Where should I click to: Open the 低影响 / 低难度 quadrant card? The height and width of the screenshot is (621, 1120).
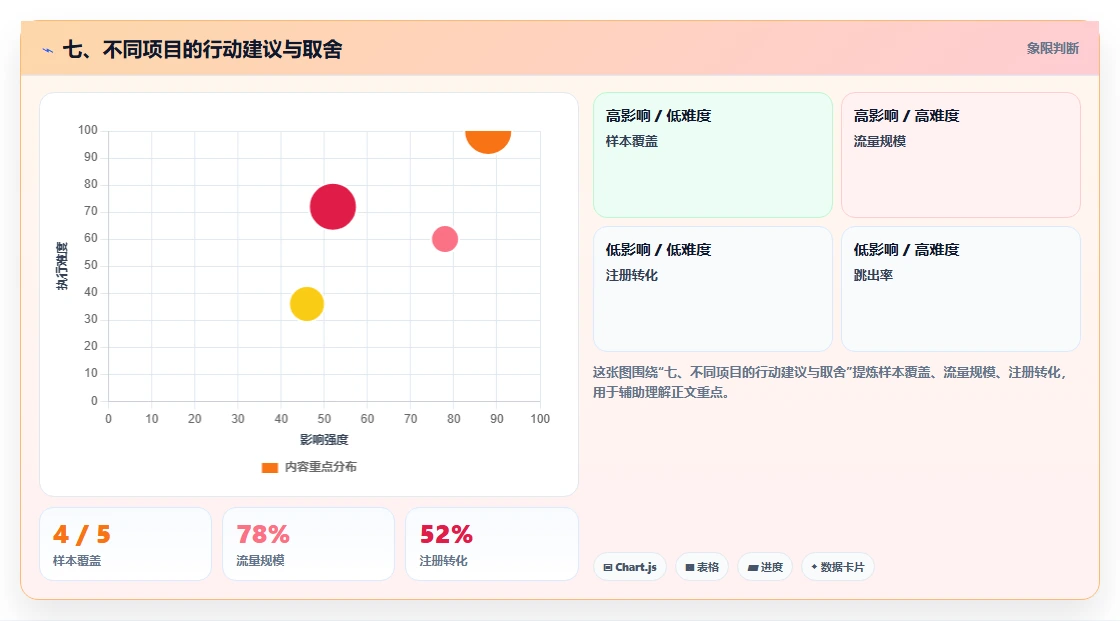point(712,289)
